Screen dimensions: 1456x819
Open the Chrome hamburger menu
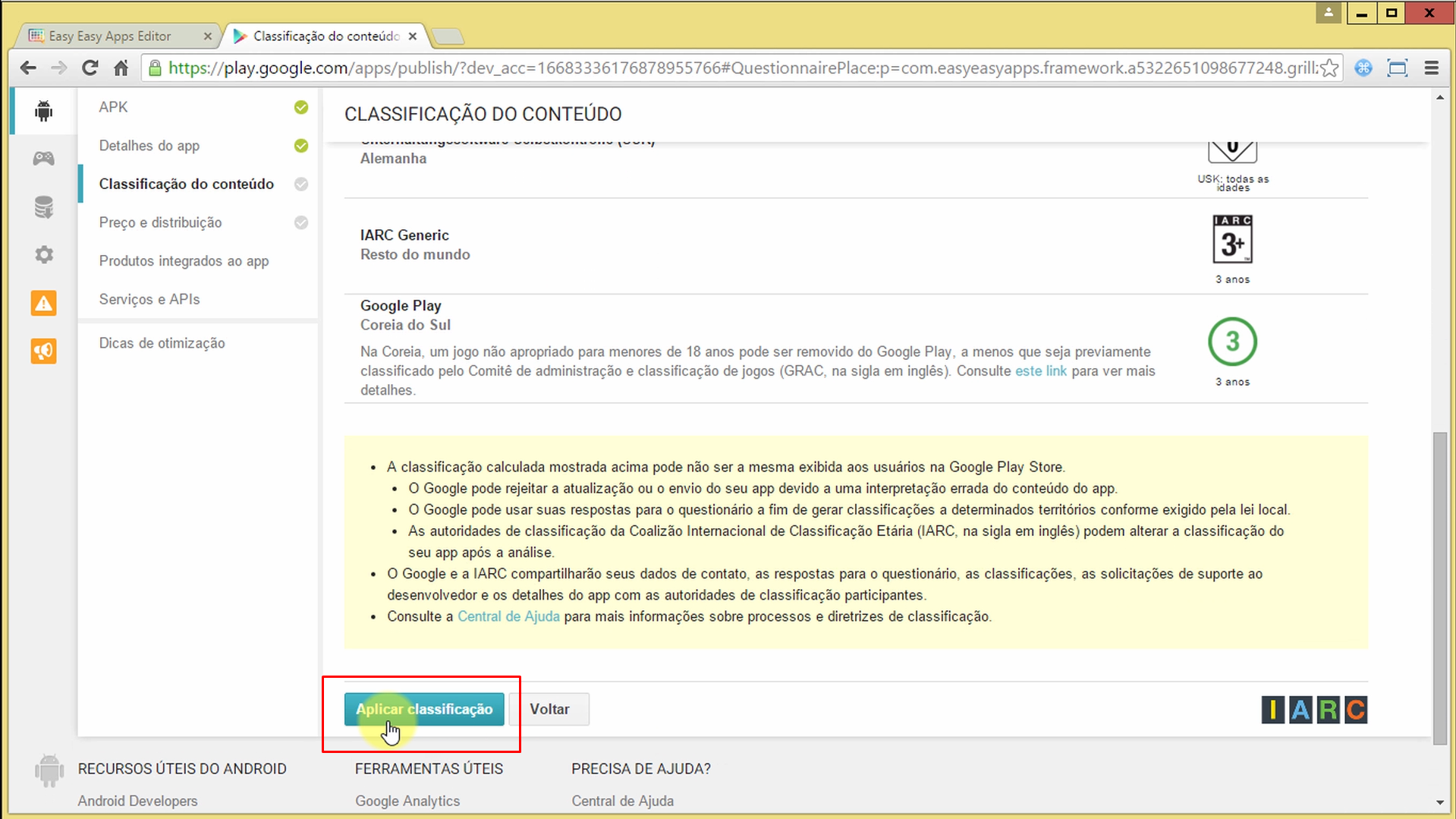click(1431, 68)
